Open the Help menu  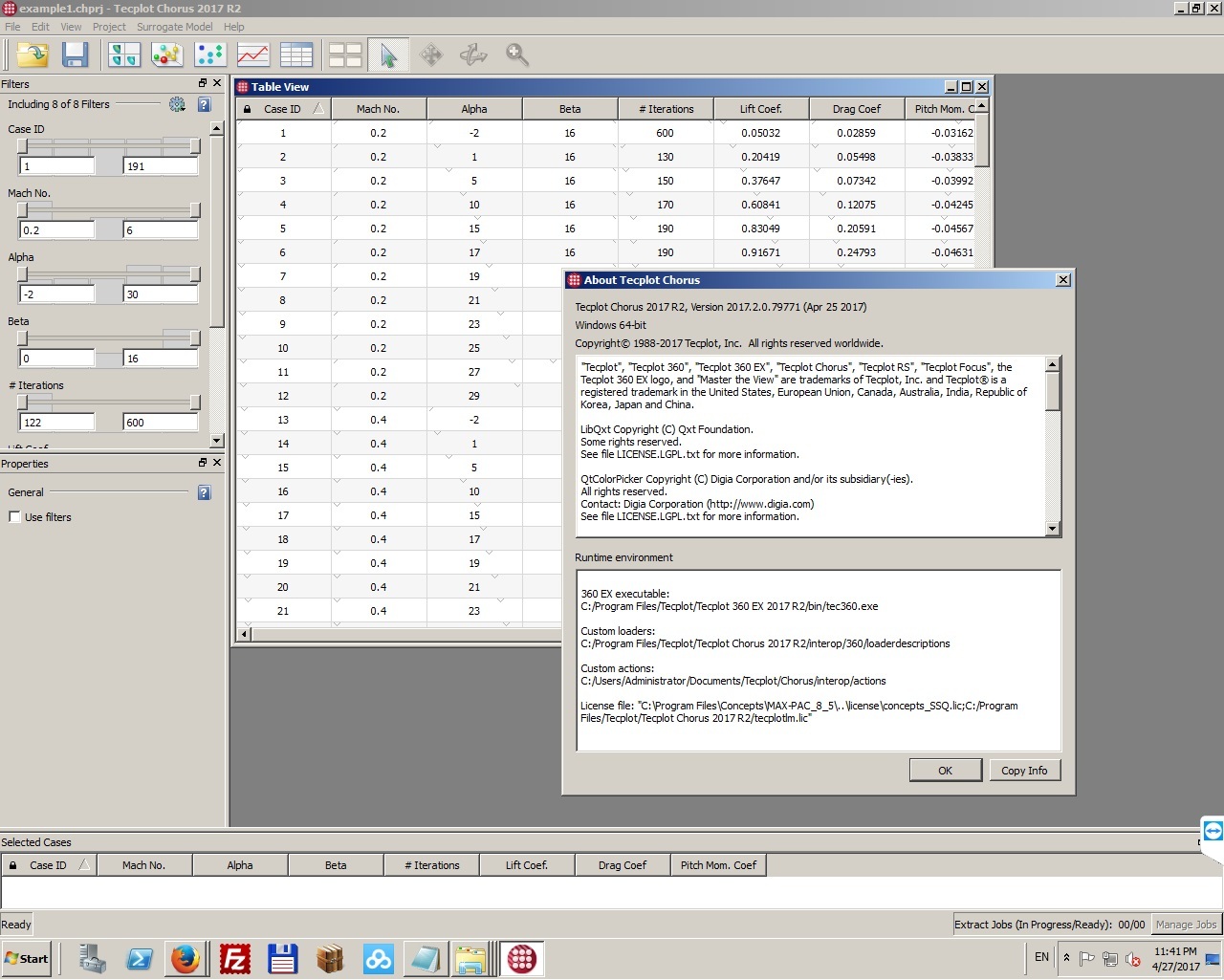tap(234, 27)
